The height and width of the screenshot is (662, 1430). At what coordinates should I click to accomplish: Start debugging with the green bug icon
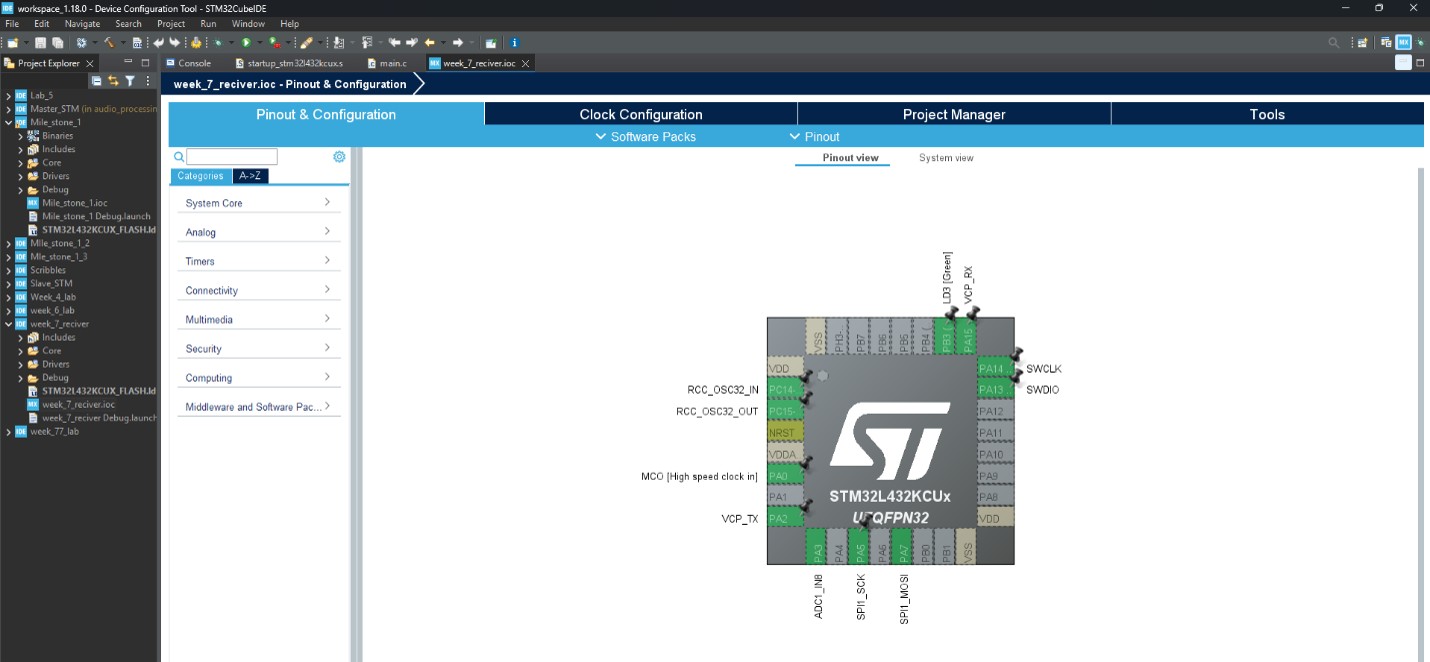218,43
